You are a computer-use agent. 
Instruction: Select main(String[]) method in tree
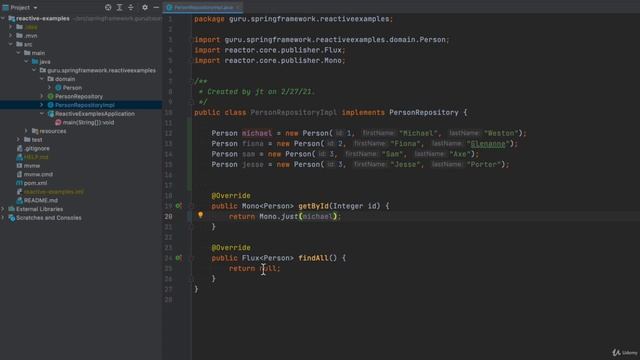coord(88,122)
